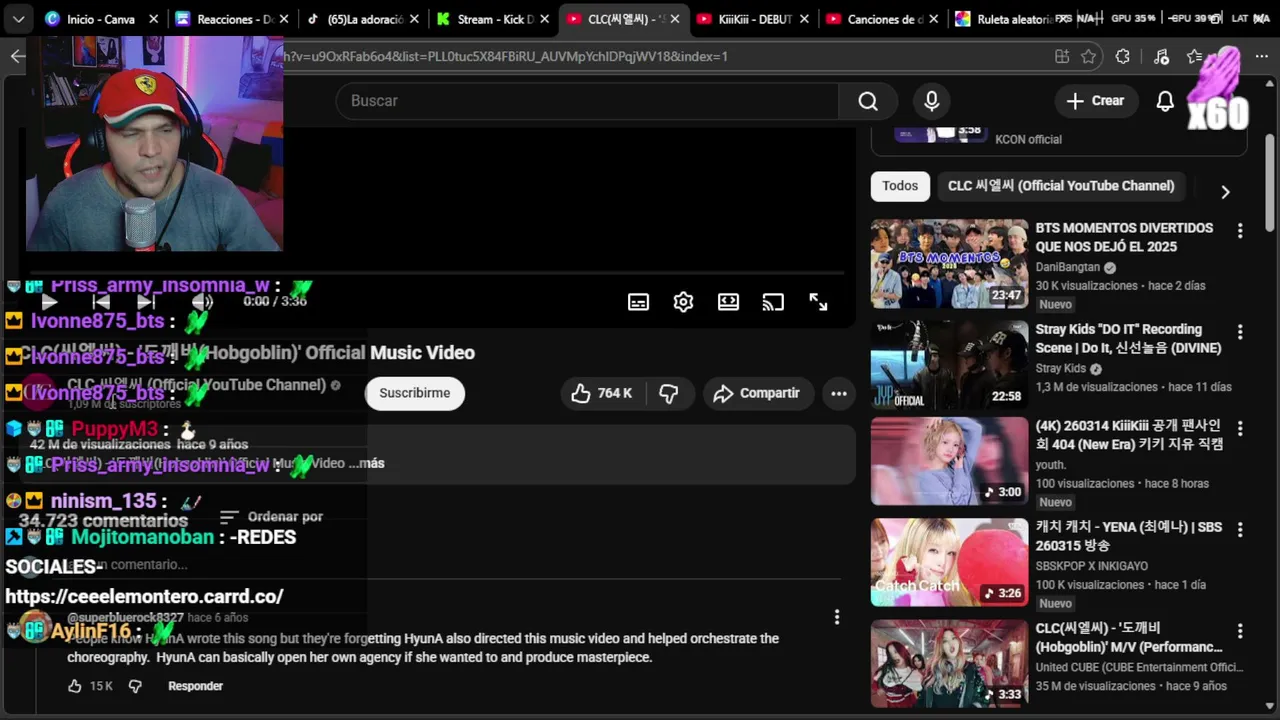
Task: Click the browser address bar URL
Action: pos(505,57)
